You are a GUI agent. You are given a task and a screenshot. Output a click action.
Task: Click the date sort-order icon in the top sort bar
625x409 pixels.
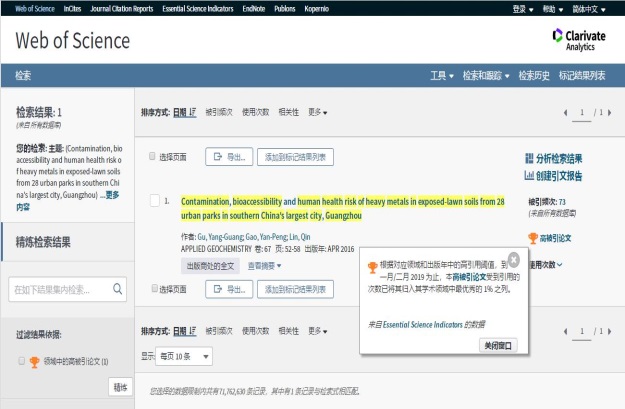click(x=193, y=112)
